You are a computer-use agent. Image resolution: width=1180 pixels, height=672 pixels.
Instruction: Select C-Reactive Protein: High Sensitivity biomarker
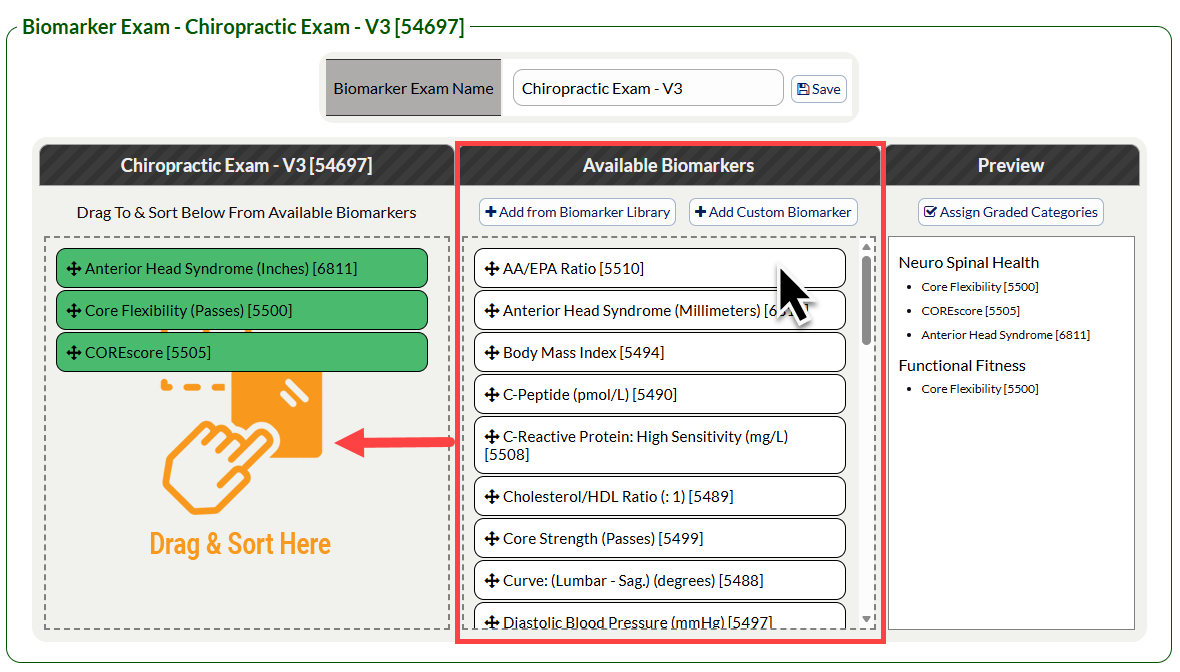(660, 445)
